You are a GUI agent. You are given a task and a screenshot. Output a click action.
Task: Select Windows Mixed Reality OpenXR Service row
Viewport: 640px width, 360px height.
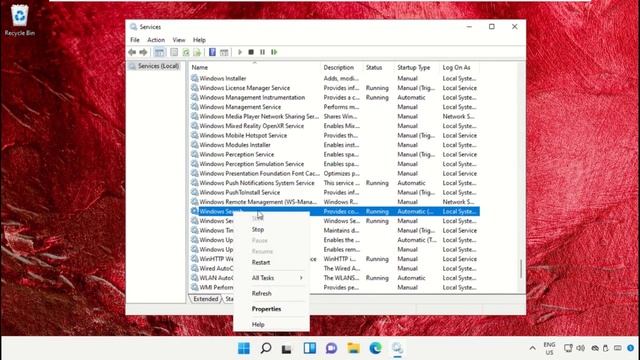334,126
